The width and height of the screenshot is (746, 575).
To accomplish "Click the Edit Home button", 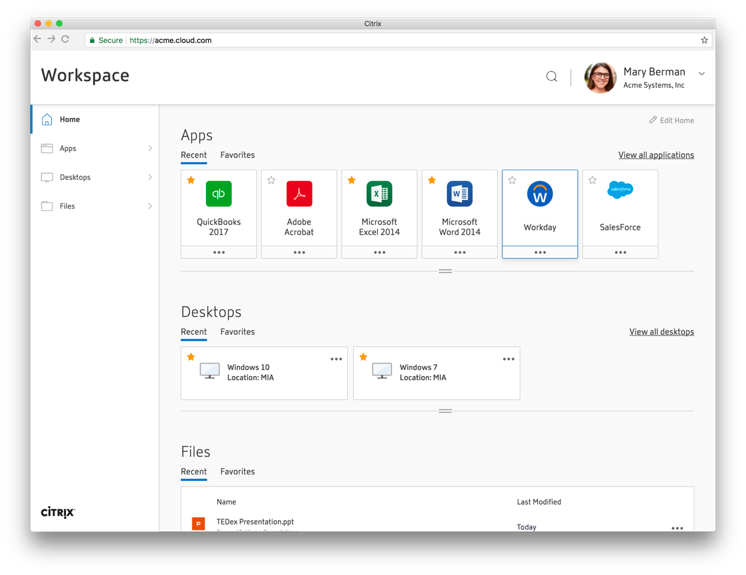I will (671, 120).
